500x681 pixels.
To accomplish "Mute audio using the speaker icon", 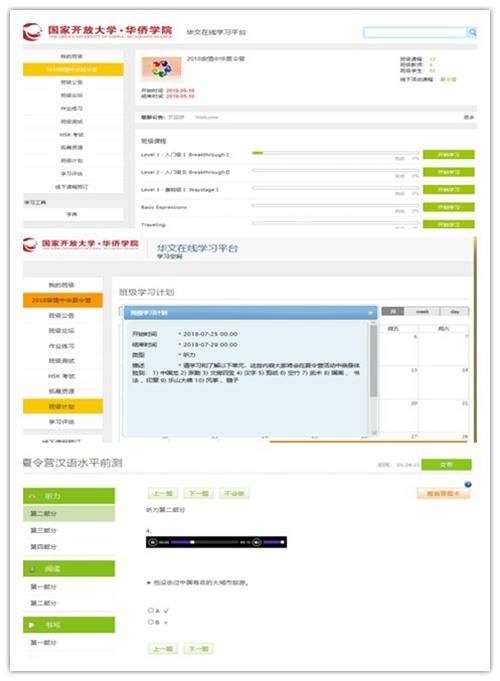I will point(257,542).
